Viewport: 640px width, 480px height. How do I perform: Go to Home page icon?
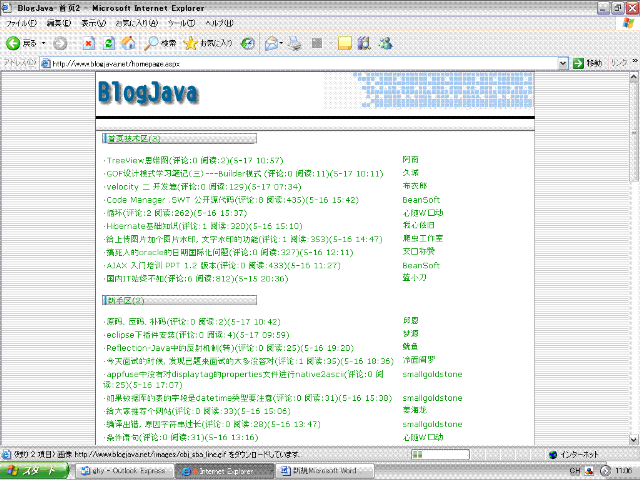coord(128,43)
